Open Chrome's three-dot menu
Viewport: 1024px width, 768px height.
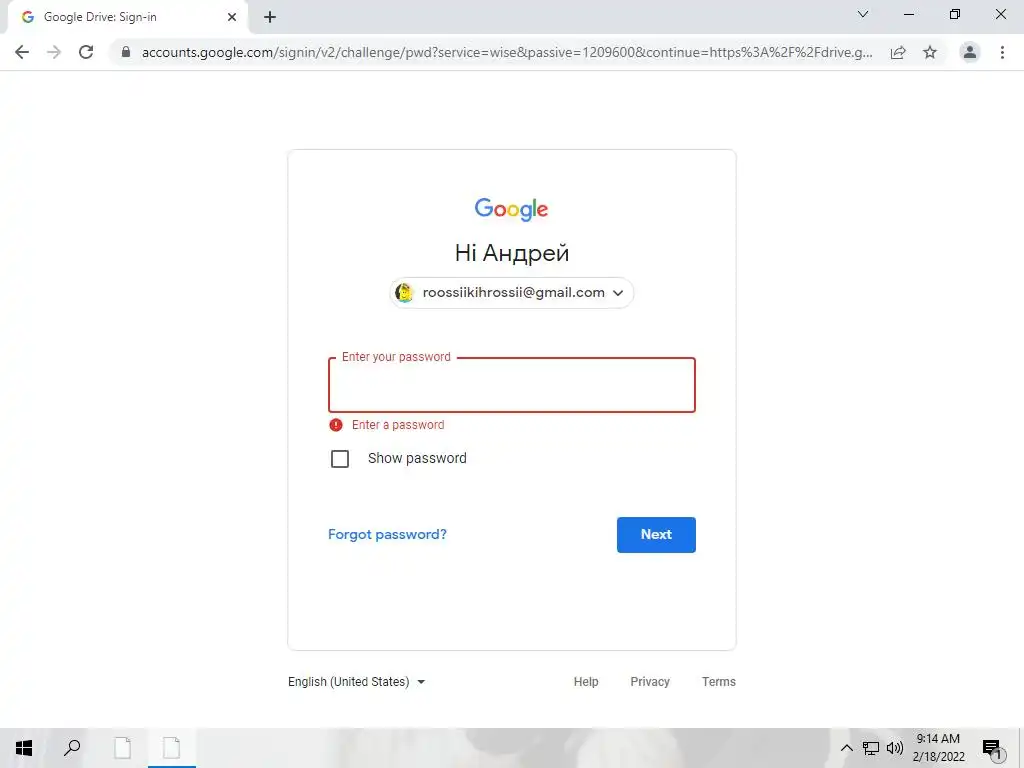1002,52
